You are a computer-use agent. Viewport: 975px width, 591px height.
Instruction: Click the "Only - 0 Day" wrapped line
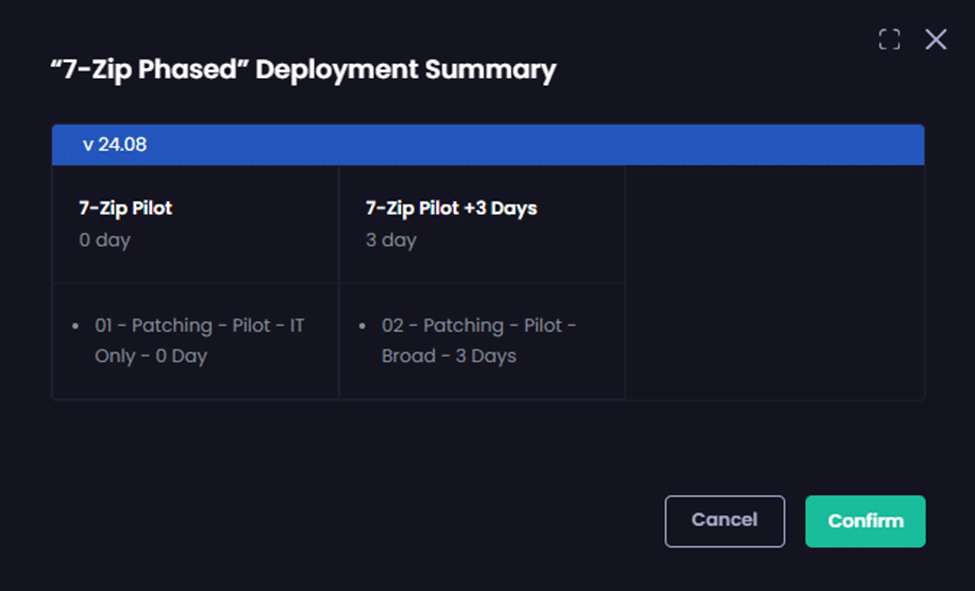[151, 356]
